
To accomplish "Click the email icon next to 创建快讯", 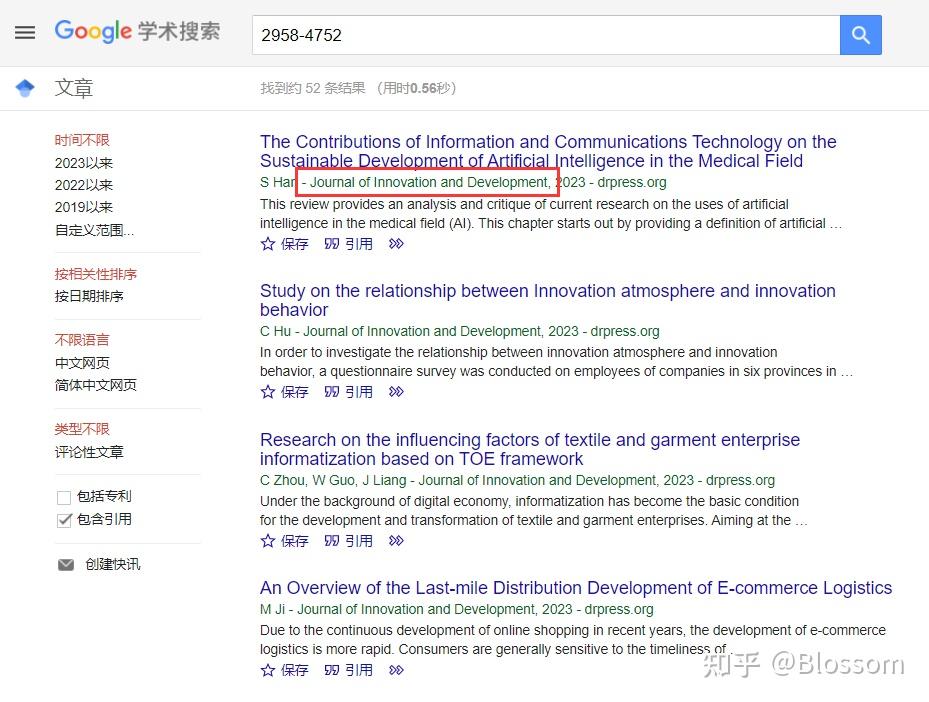I will click(x=66, y=564).
